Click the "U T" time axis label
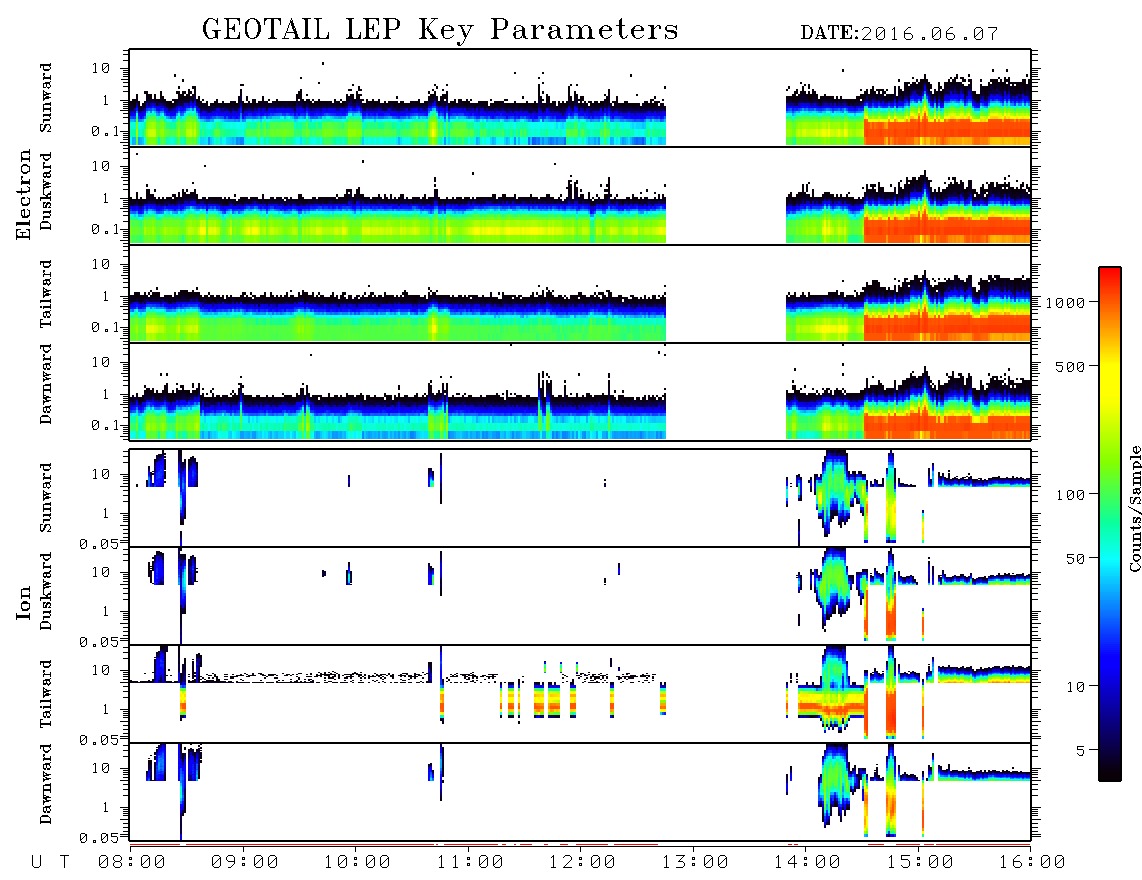This screenshot has width=1142, height=880. [x=50, y=863]
